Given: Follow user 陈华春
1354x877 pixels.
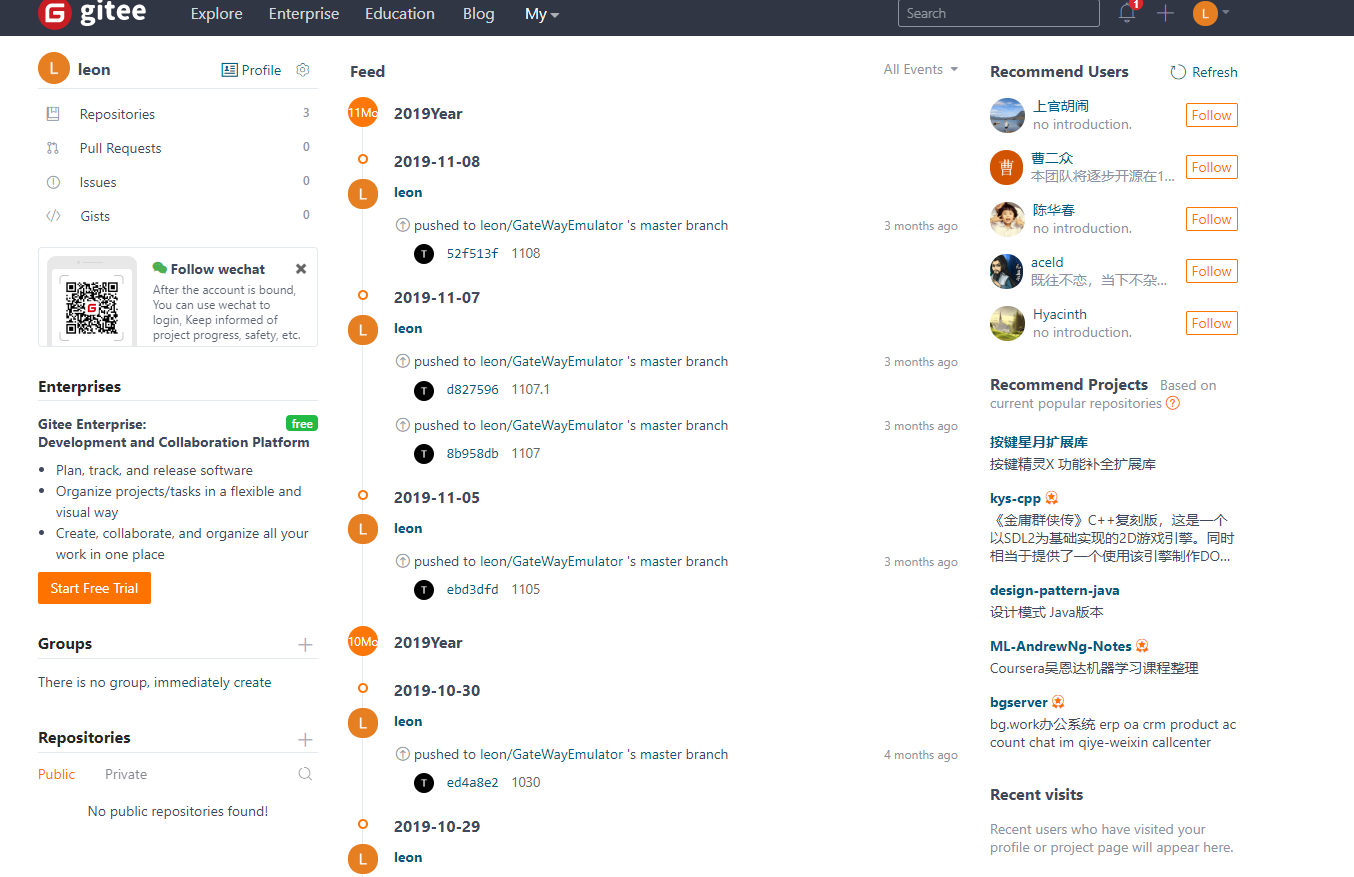Looking at the screenshot, I should pyautogui.click(x=1211, y=219).
